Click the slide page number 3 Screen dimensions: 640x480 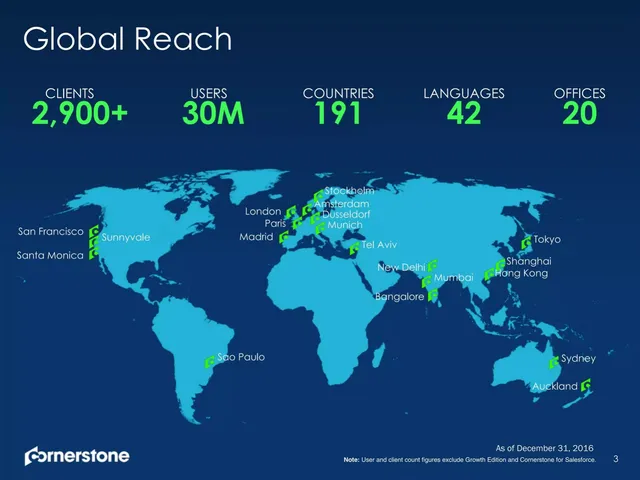616,459
